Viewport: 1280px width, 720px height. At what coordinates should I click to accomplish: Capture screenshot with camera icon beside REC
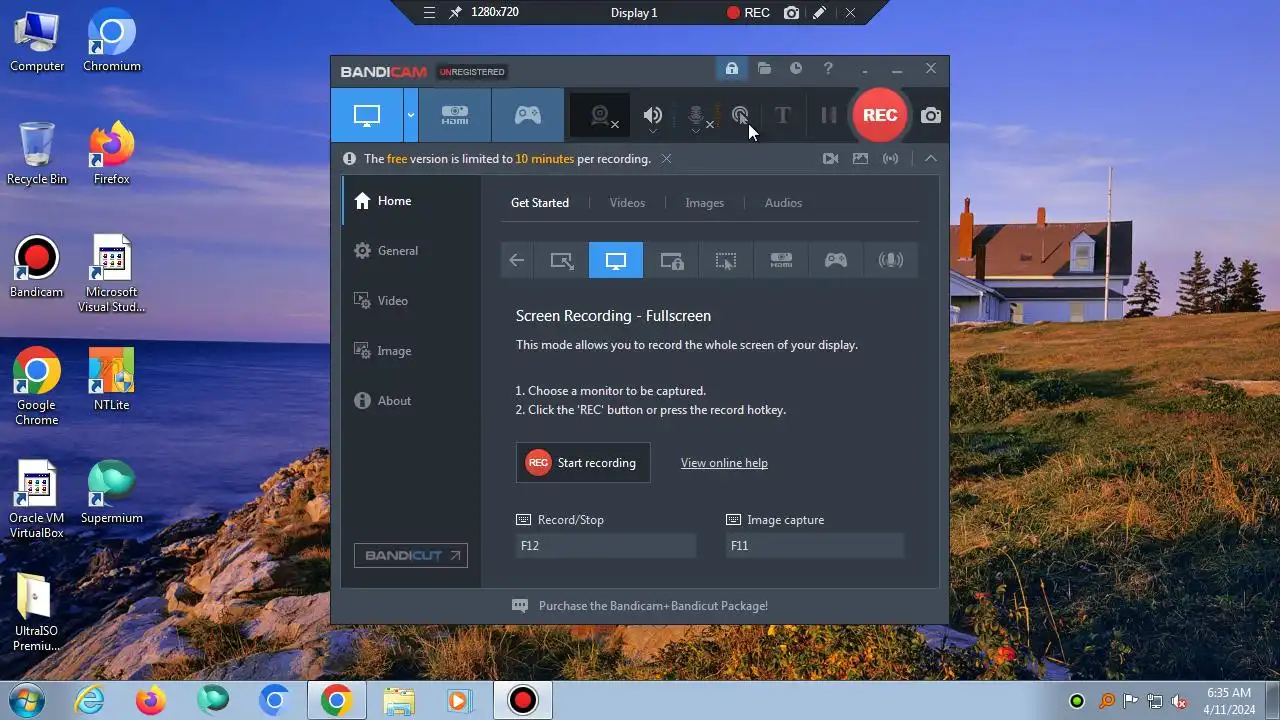[x=931, y=116]
